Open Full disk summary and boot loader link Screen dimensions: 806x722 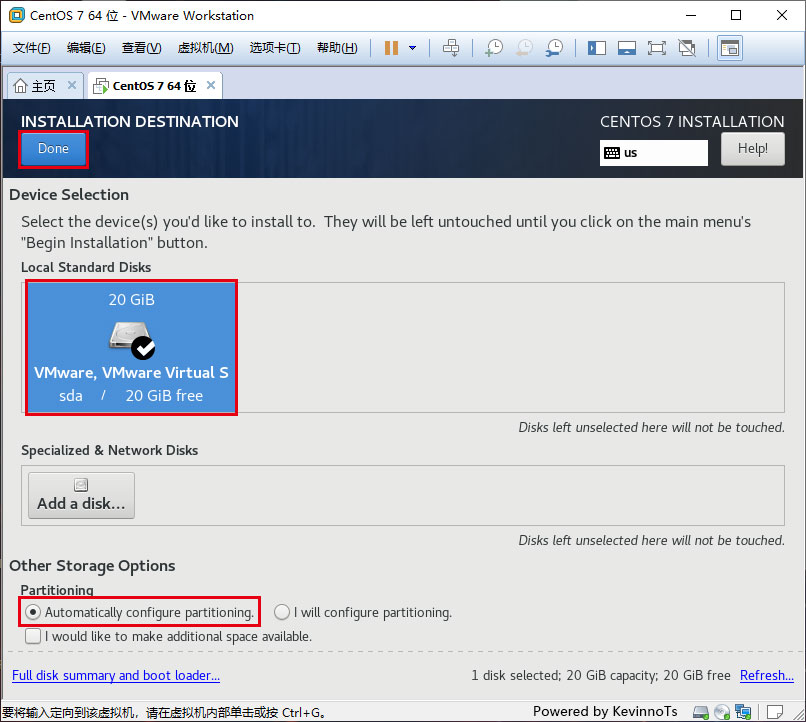coord(116,675)
